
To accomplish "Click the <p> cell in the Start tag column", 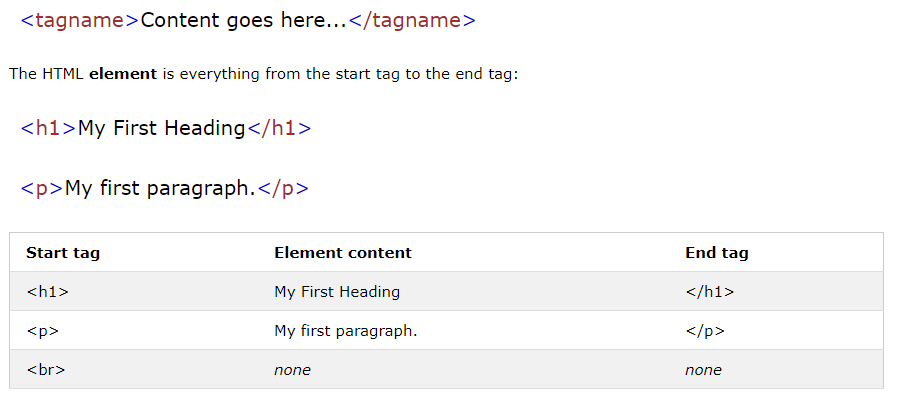I will click(x=44, y=331).
